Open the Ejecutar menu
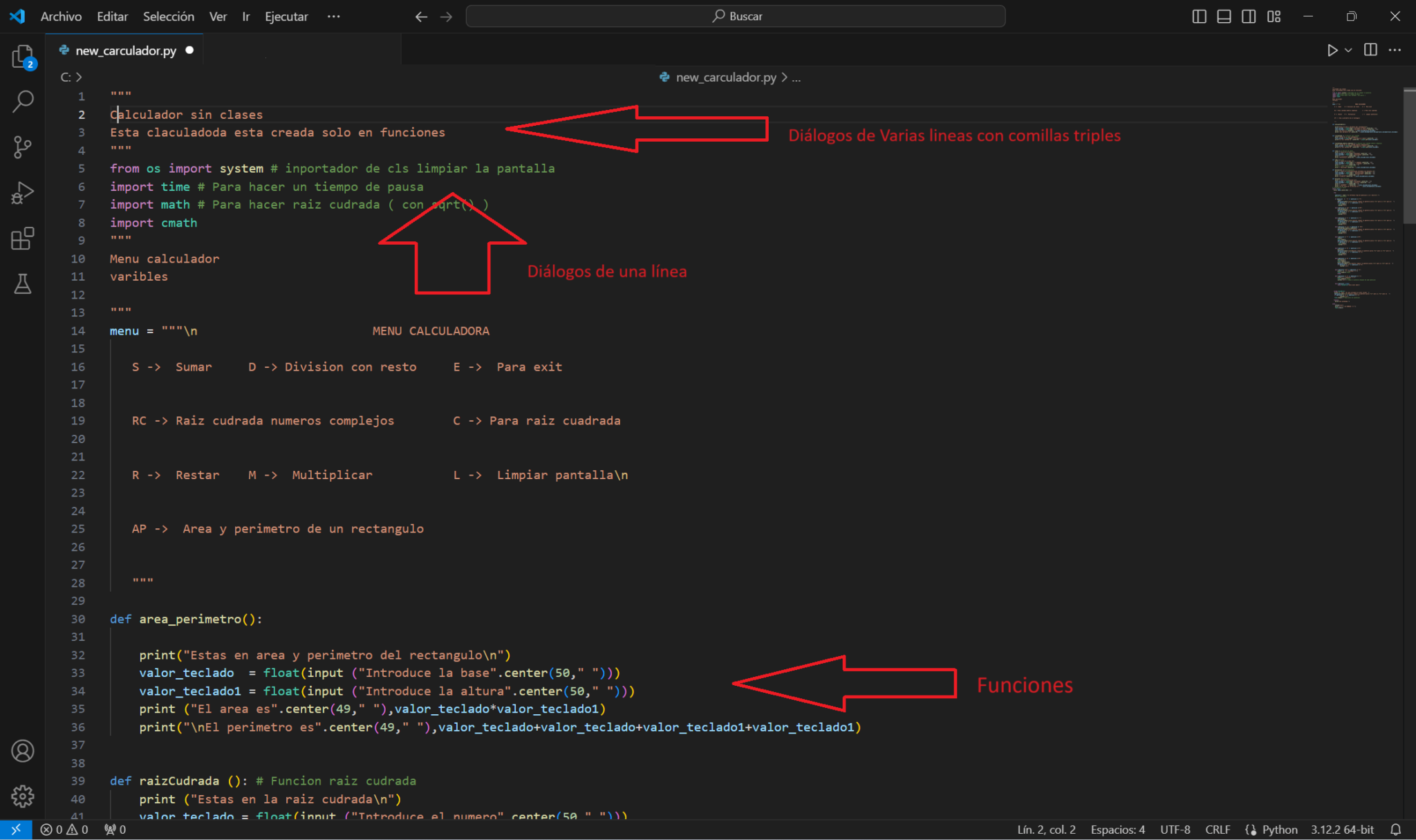 286,16
